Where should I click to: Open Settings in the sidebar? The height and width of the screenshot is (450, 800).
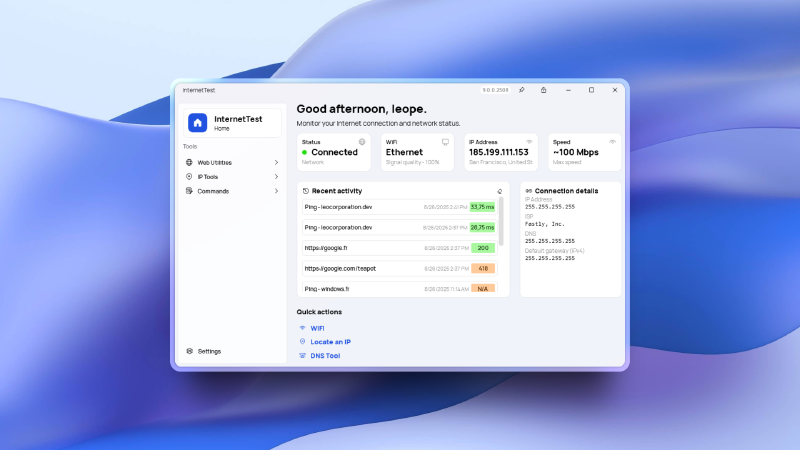232,351
